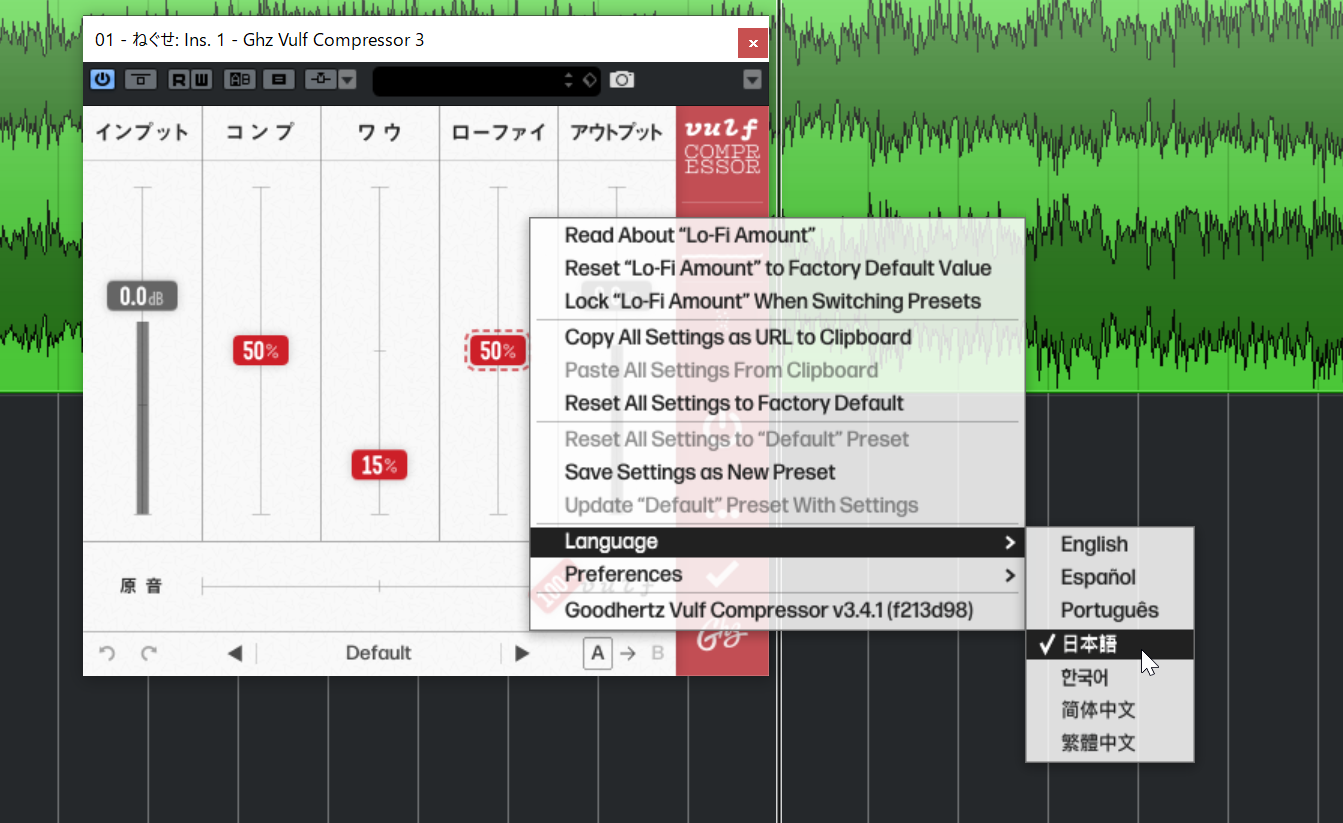The height and width of the screenshot is (823, 1343).
Task: Go to previous preset arrow
Action: point(235,653)
